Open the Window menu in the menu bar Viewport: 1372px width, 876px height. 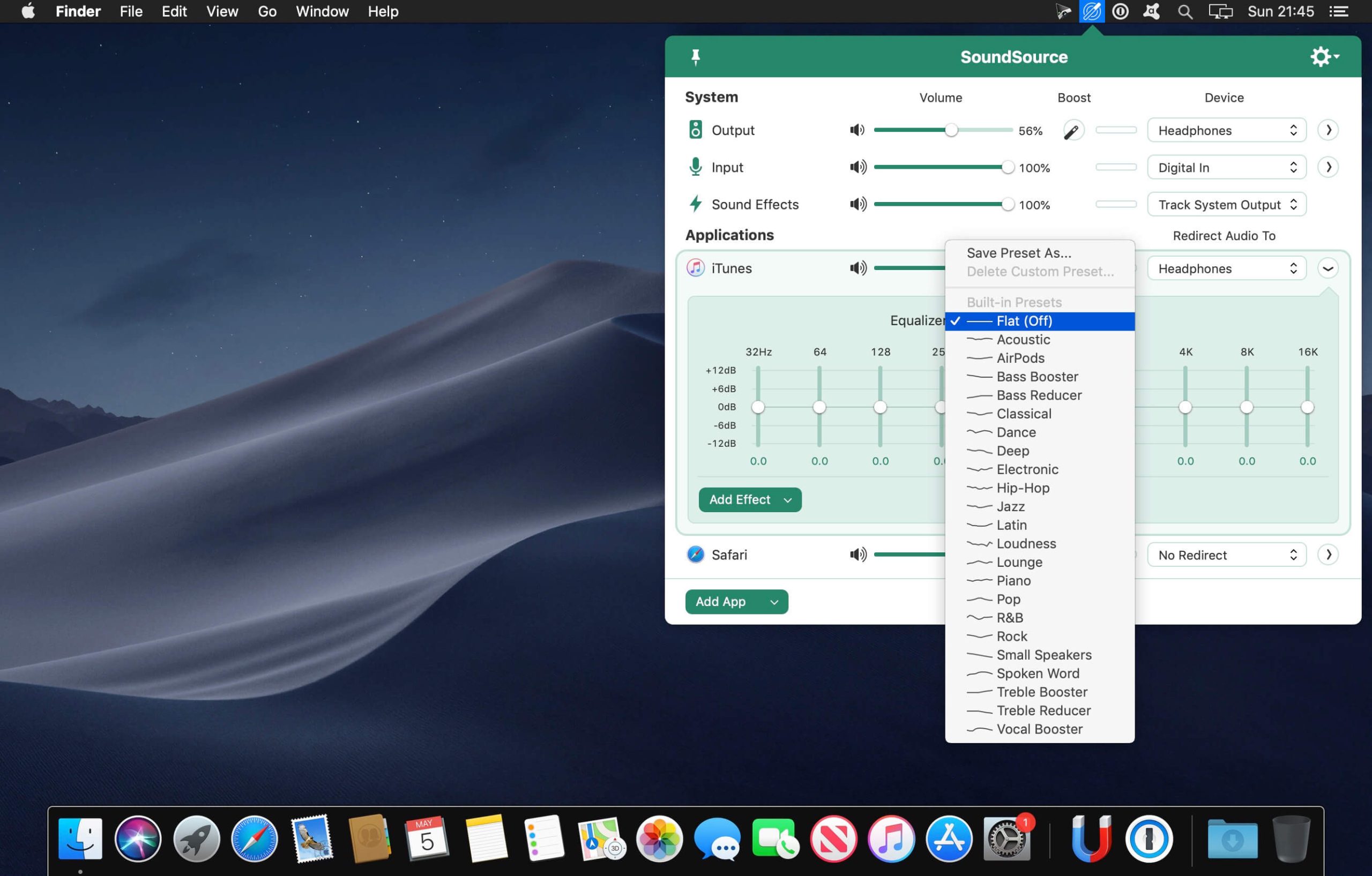pyautogui.click(x=322, y=11)
